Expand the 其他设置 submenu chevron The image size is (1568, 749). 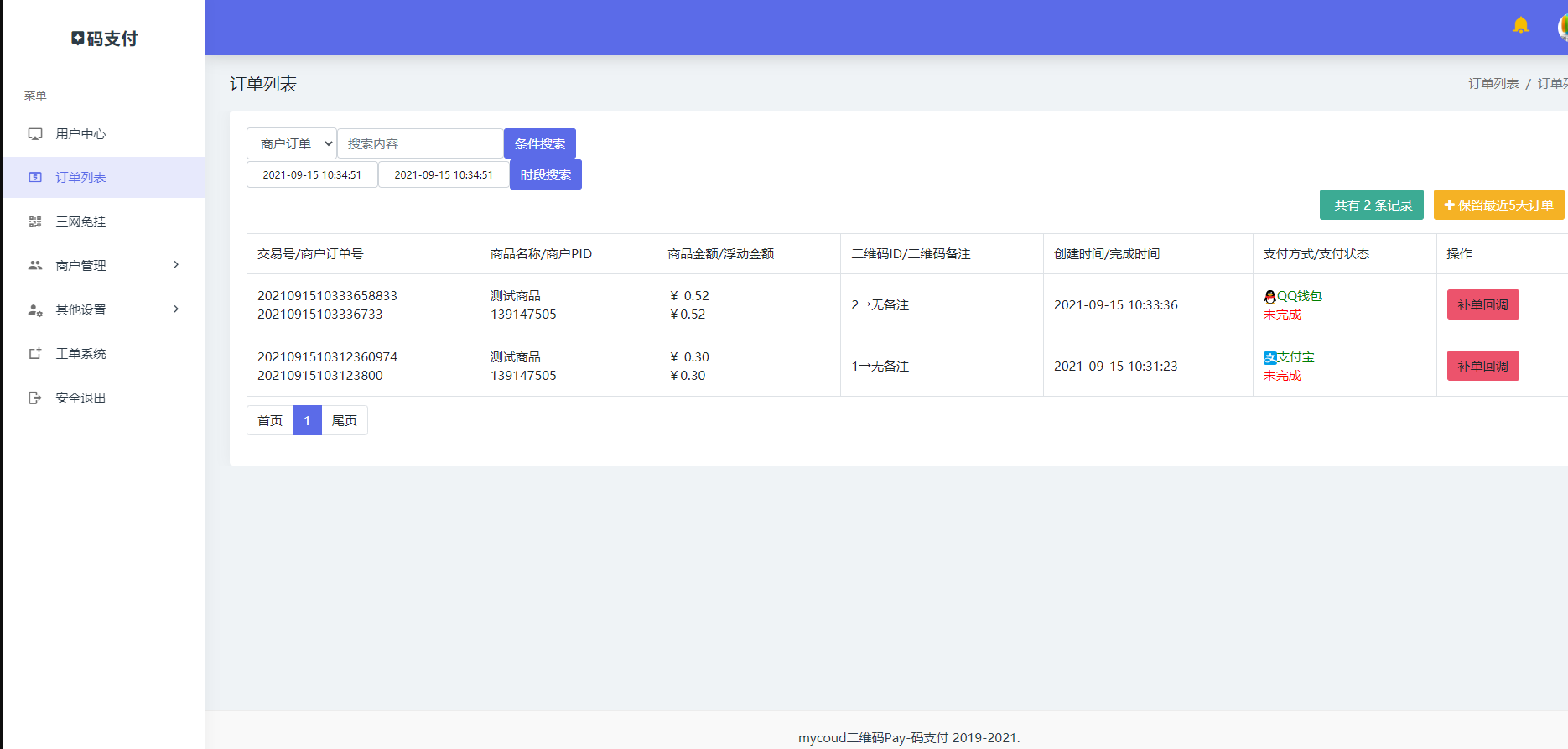tap(176, 309)
